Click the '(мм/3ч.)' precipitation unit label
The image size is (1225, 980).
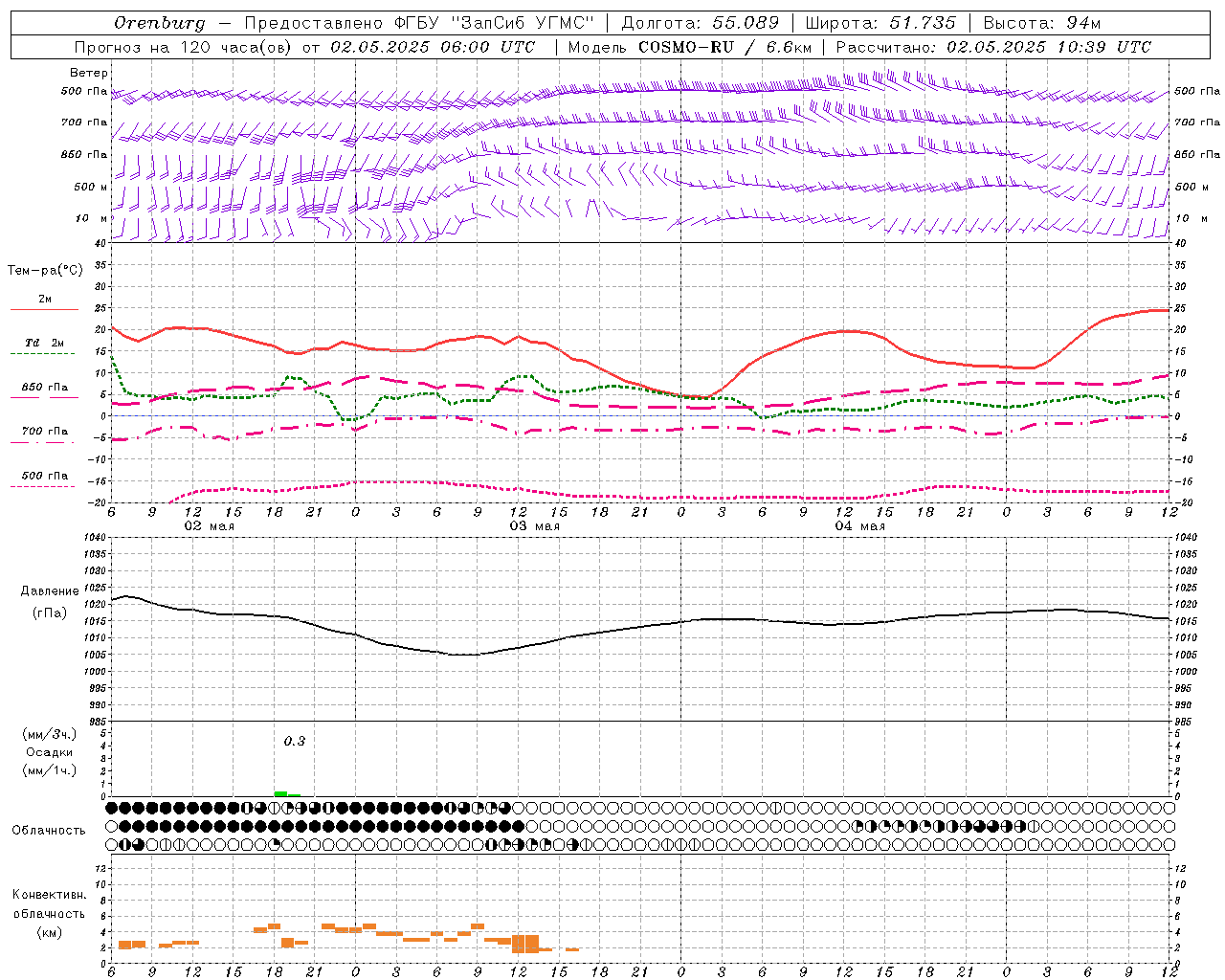[50, 734]
